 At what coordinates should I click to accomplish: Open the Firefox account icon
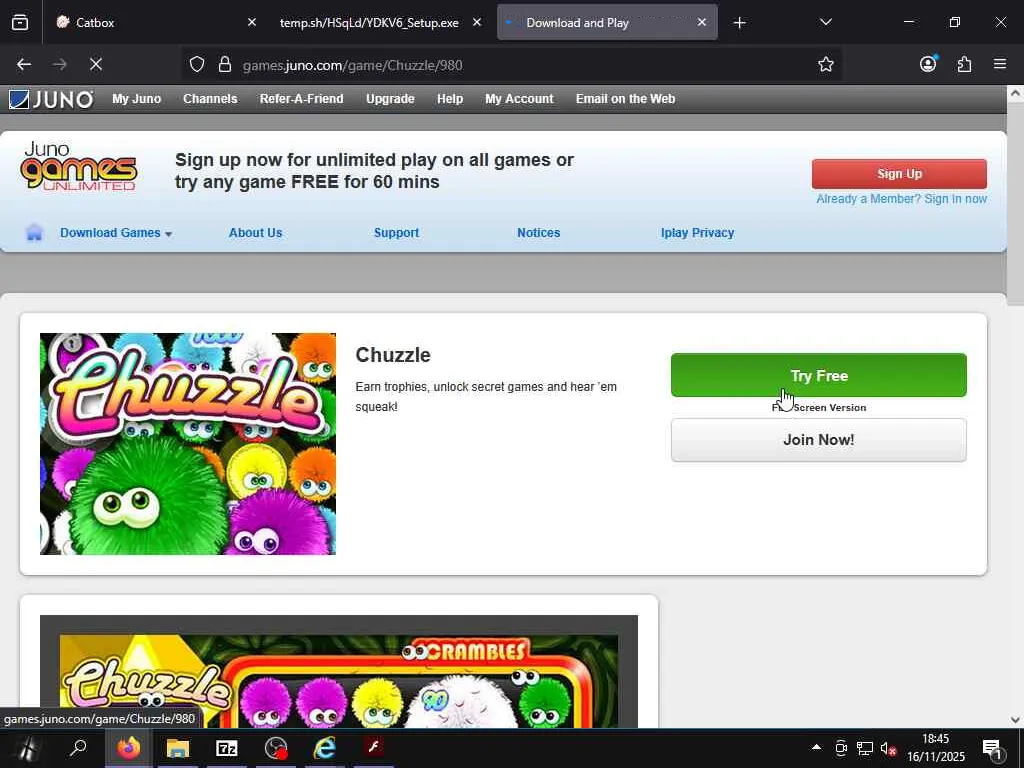point(928,64)
